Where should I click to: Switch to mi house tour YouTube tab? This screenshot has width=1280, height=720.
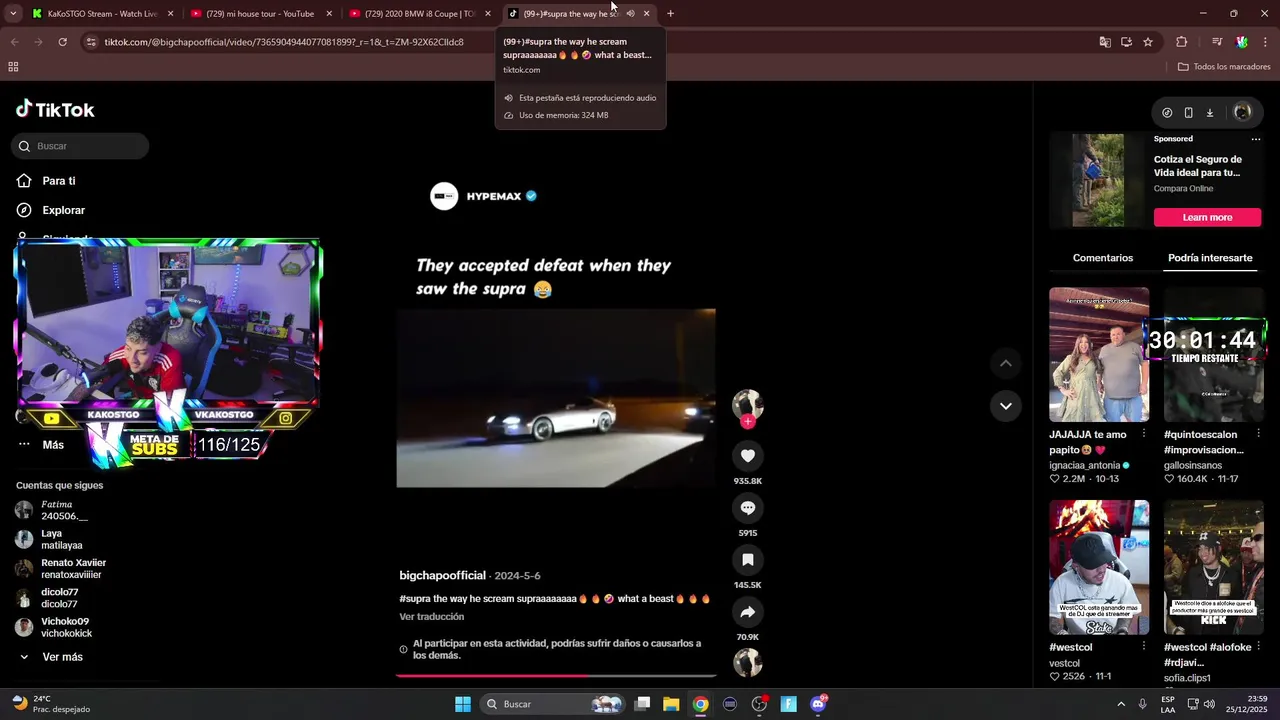[260, 14]
